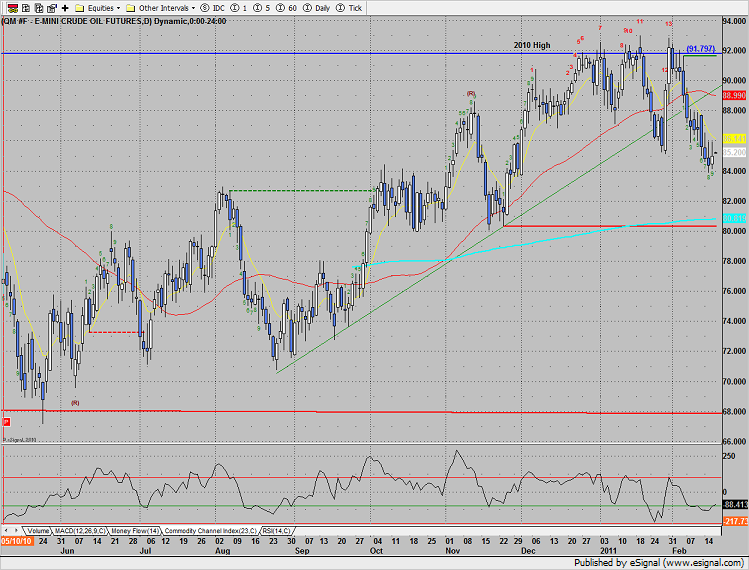Click the circled I icon for Daily interval
749x570 pixels.
pyautogui.click(x=307, y=8)
